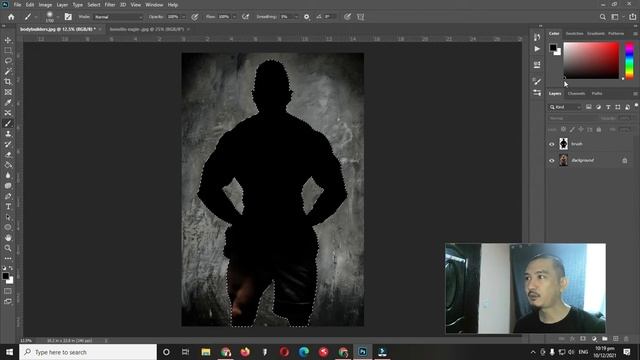
Task: Select the Hand tool
Action: (x=8, y=238)
